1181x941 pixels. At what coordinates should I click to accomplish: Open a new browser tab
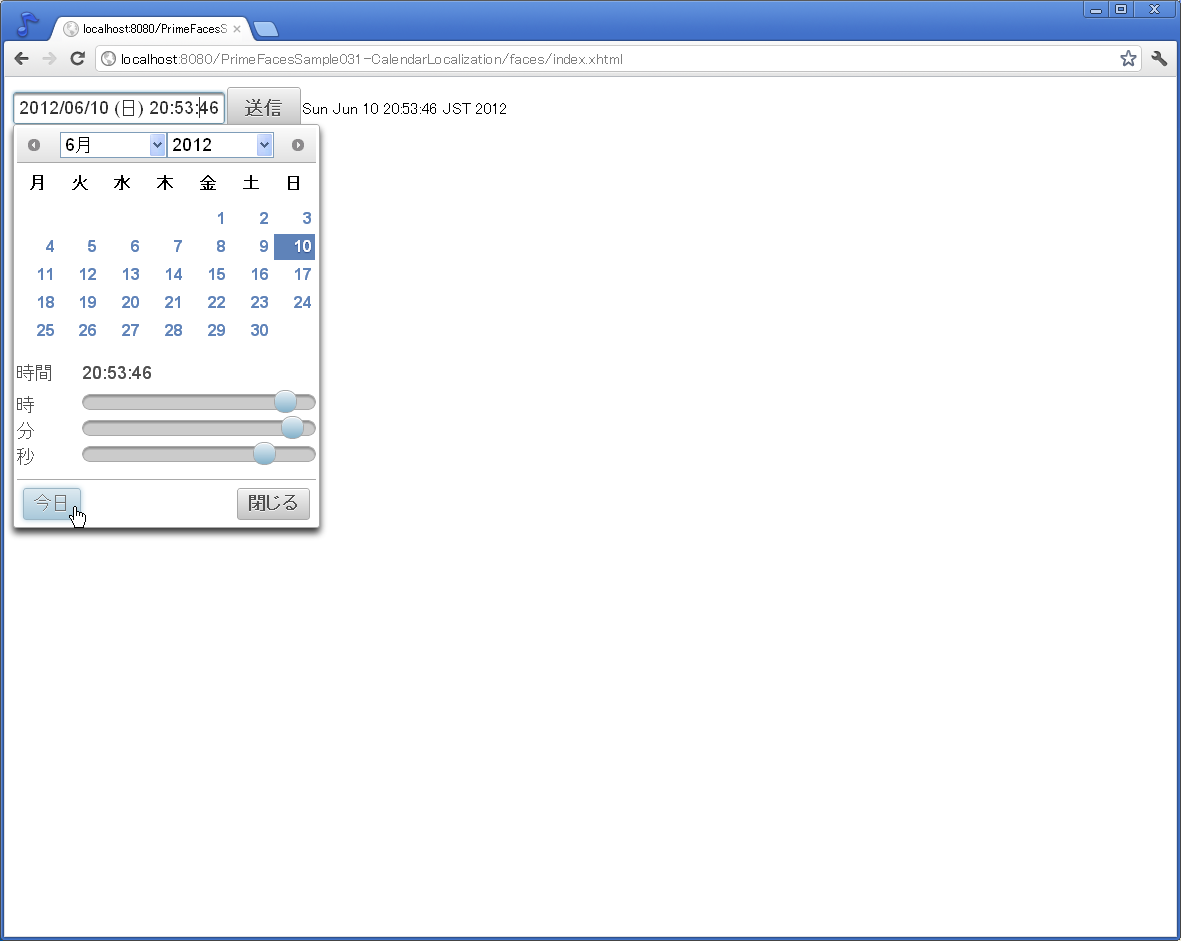click(266, 29)
